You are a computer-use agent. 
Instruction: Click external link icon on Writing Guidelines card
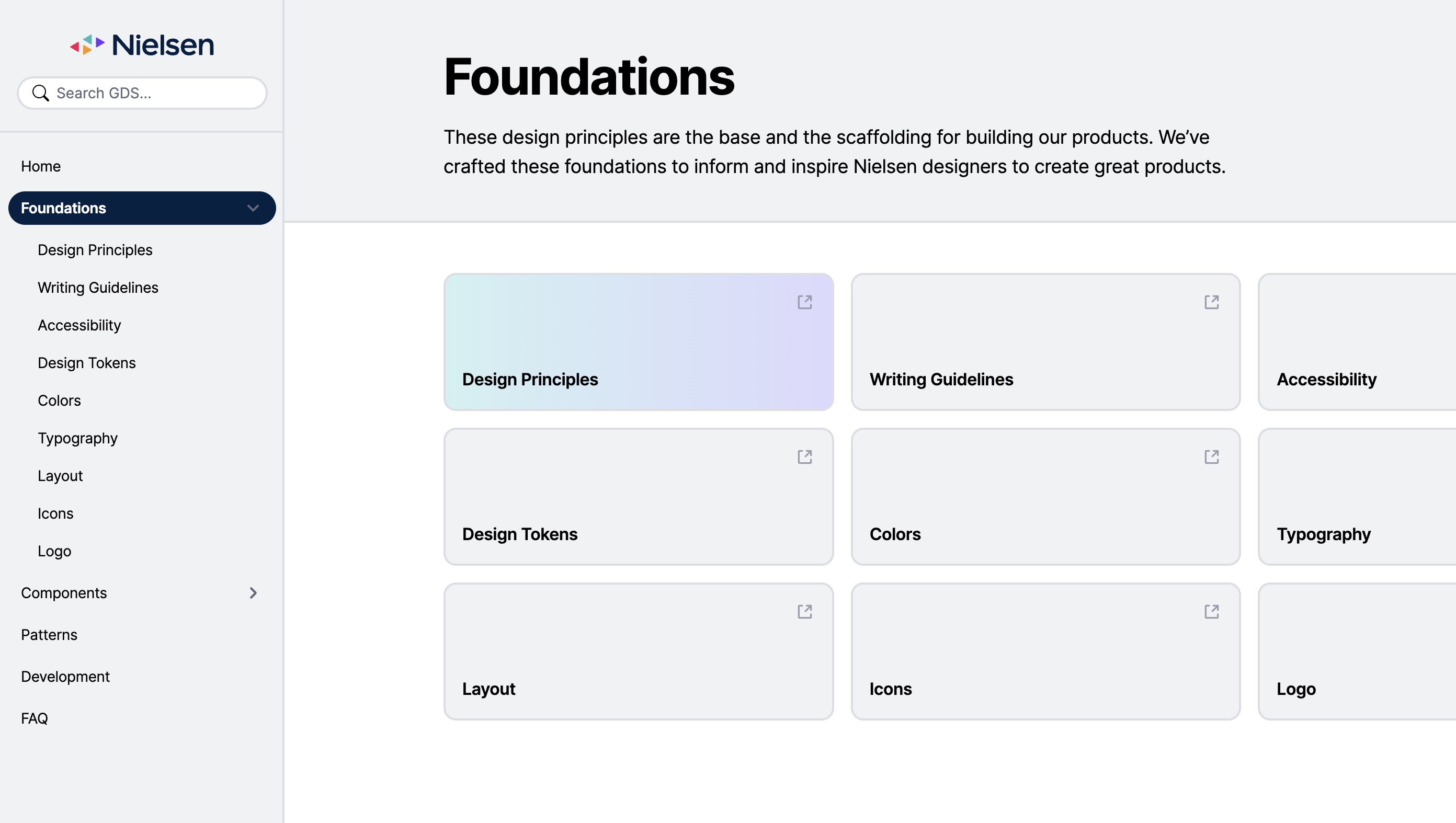click(1211, 302)
